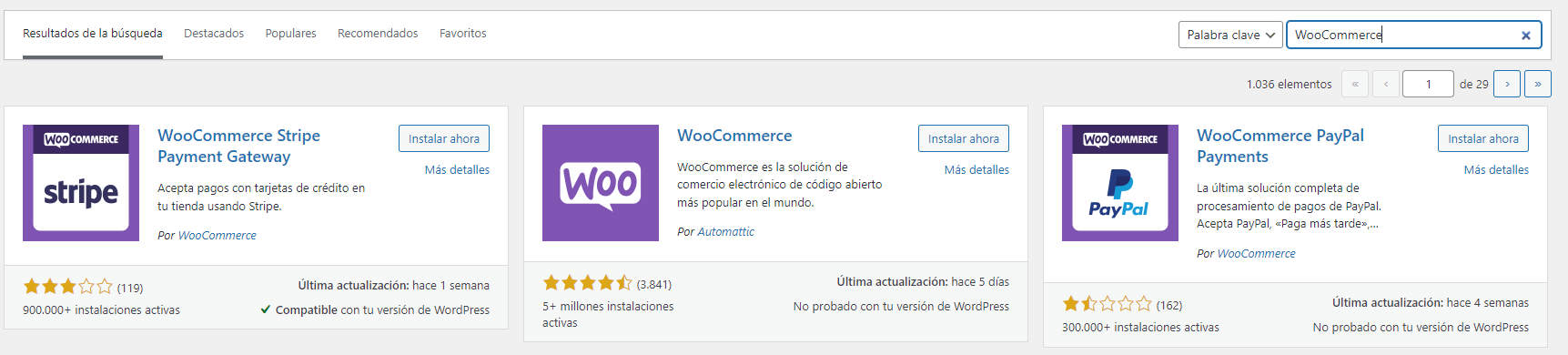Open Más detalles for WooCommerce Stripe
This screenshot has height=355, width=1568.
point(457,170)
